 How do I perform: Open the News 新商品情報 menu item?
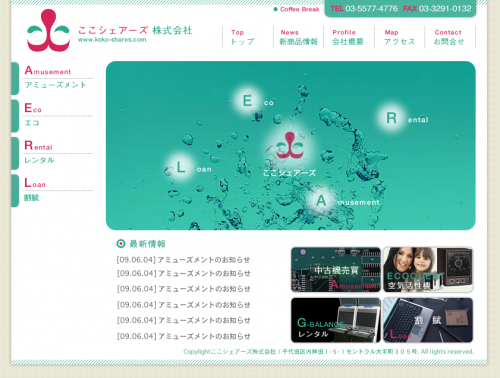pyautogui.click(x=298, y=37)
